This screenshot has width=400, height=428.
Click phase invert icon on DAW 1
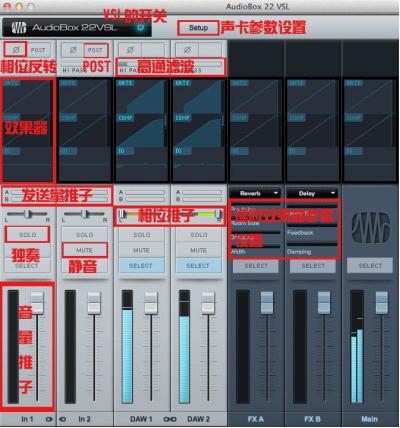point(130,50)
